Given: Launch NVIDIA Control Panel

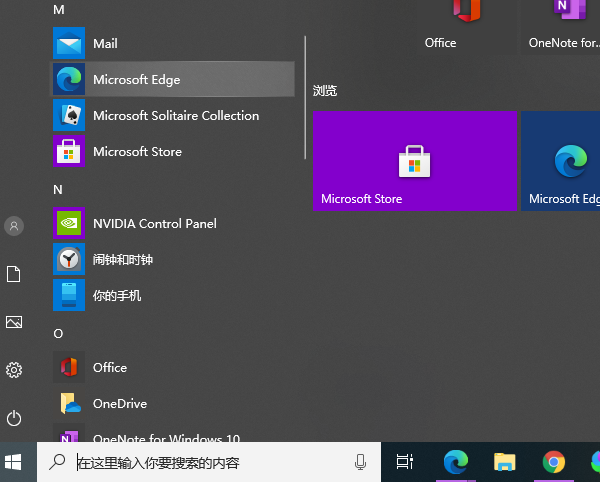Looking at the screenshot, I should [x=154, y=224].
